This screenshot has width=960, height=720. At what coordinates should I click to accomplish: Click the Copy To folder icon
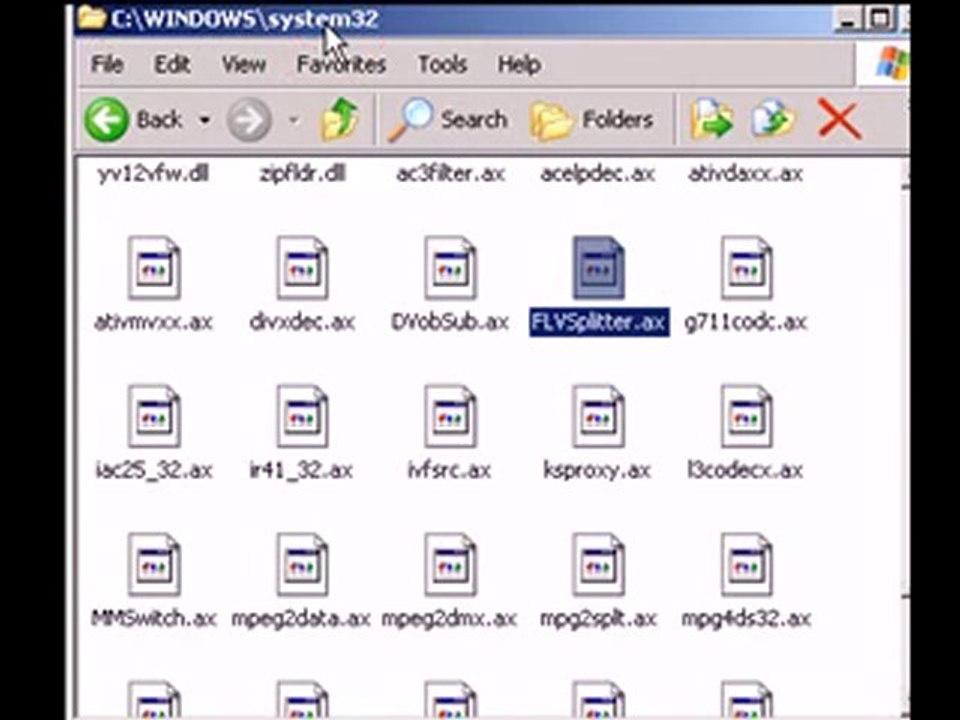[773, 119]
